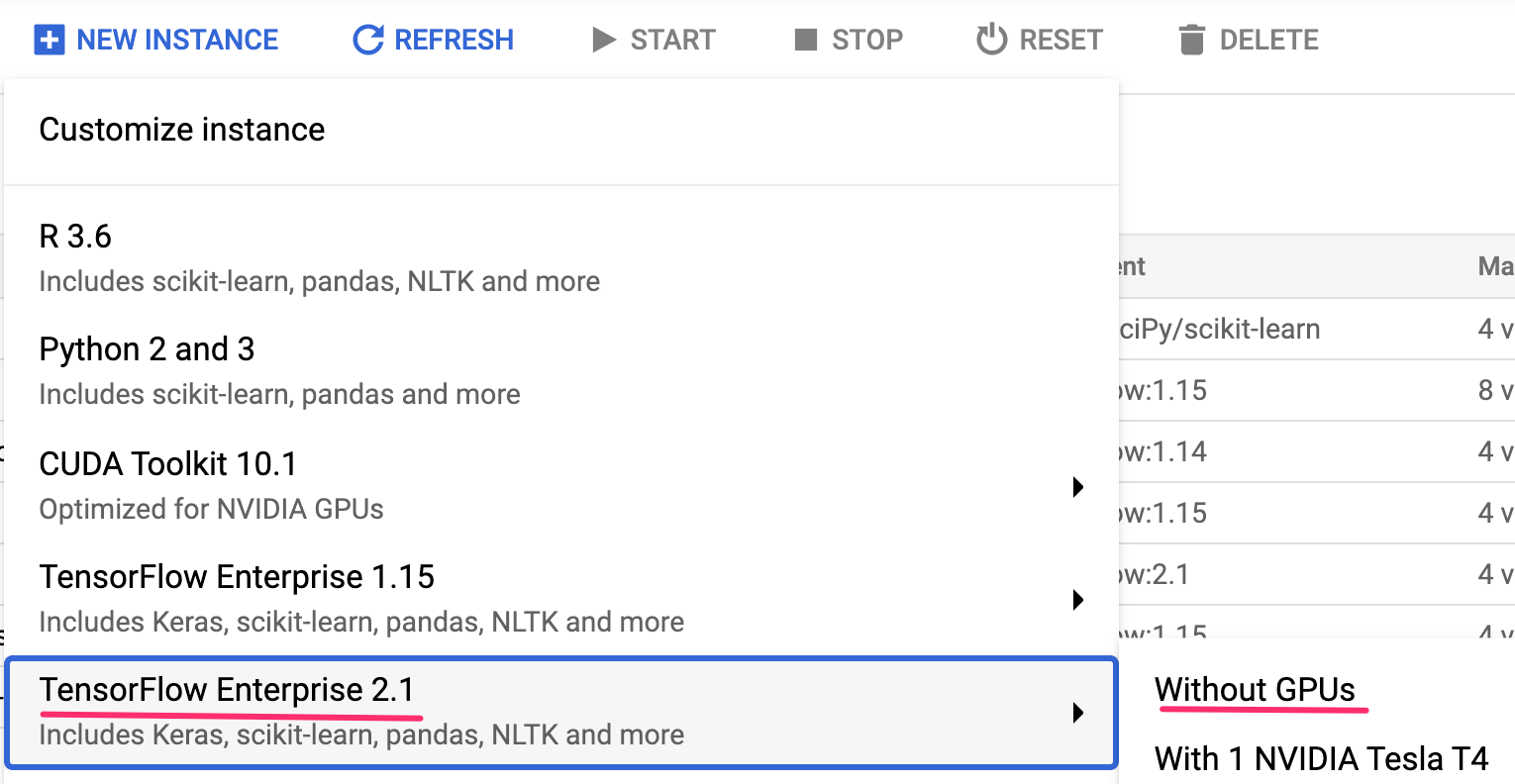Image resolution: width=1515 pixels, height=784 pixels.
Task: Click the circular refresh arrow icon
Action: click(366, 38)
